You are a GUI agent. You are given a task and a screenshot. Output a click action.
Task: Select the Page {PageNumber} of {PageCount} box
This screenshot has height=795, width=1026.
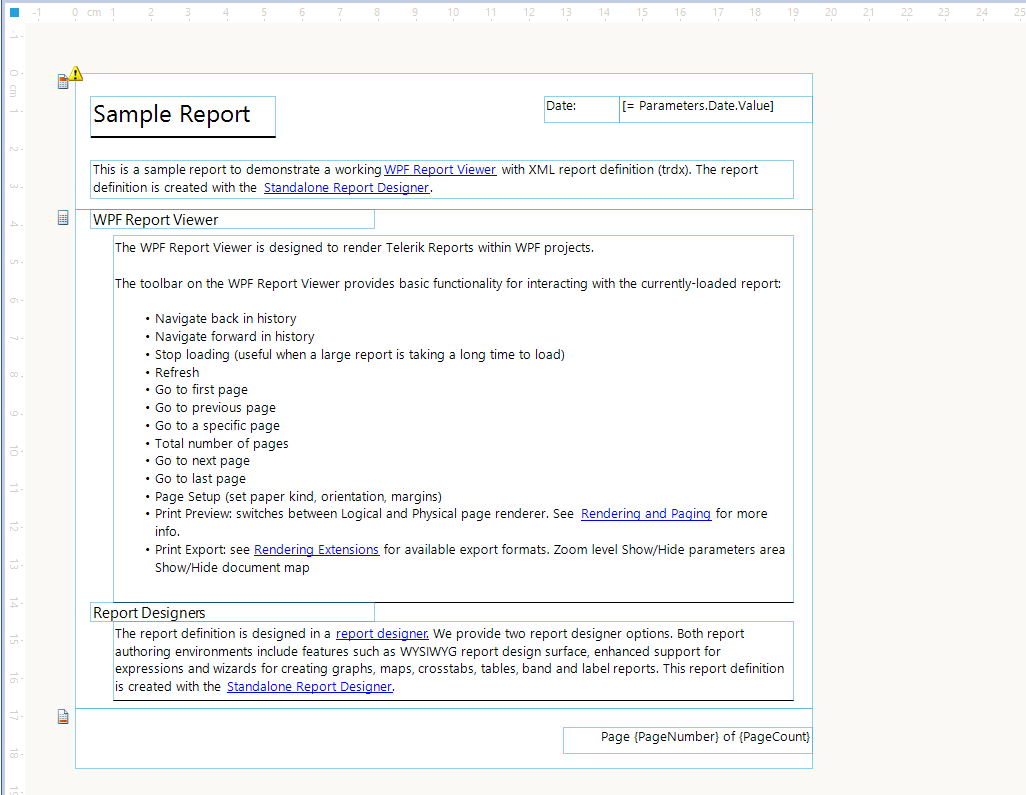click(687, 740)
